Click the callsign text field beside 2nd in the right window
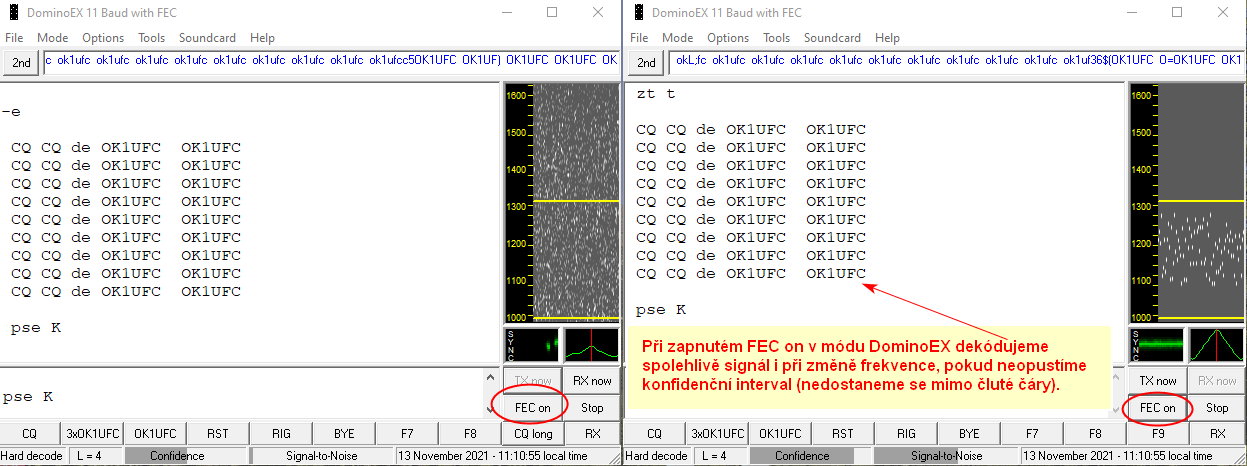This screenshot has height=466, width=1247. click(957, 62)
